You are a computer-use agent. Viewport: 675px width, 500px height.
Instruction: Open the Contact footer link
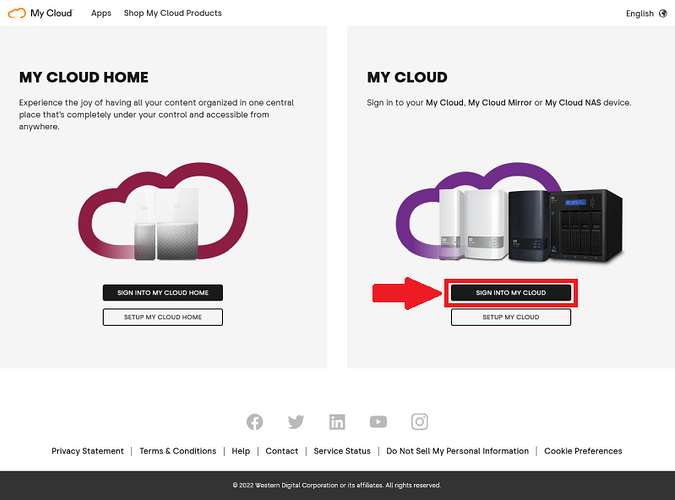click(x=282, y=451)
